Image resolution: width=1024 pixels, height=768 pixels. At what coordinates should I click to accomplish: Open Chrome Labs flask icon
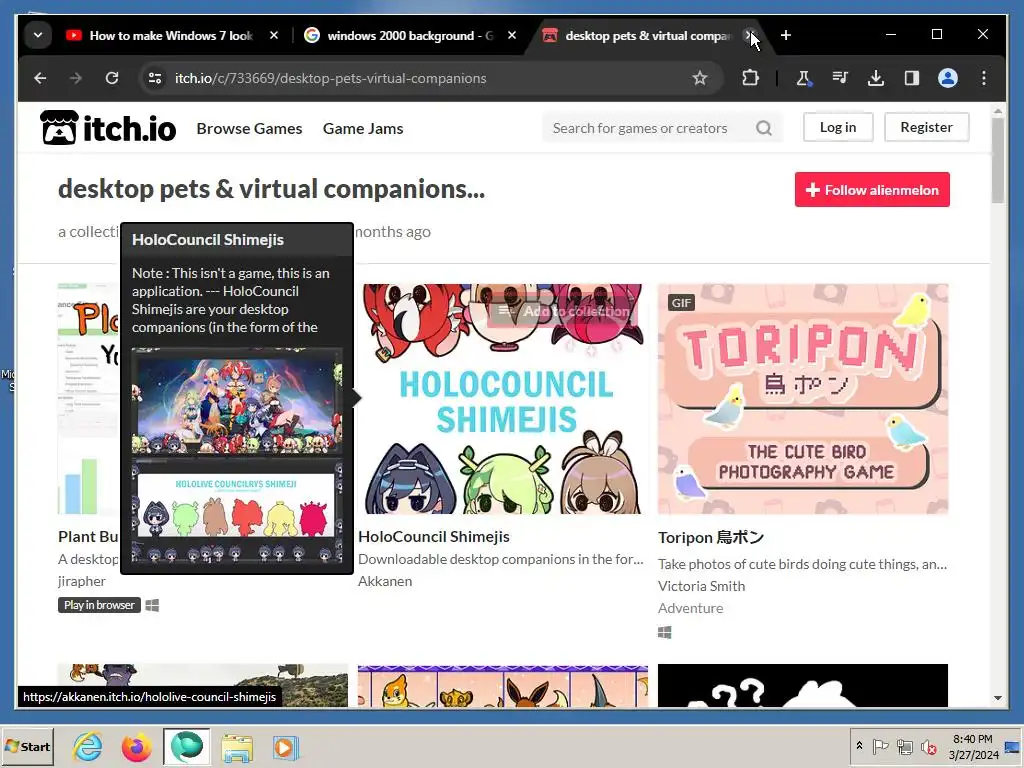(803, 78)
